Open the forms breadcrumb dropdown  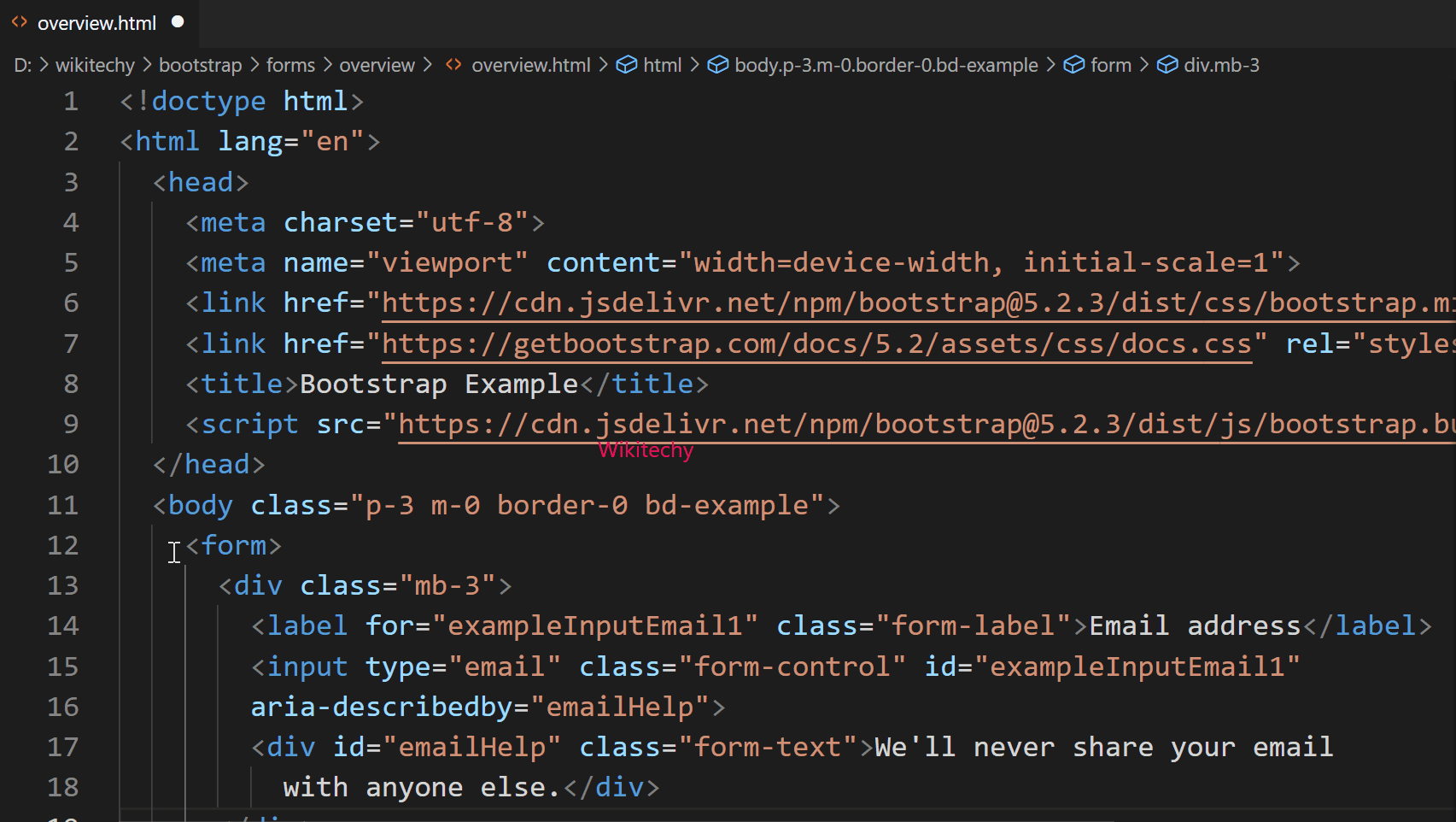pyautogui.click(x=290, y=64)
